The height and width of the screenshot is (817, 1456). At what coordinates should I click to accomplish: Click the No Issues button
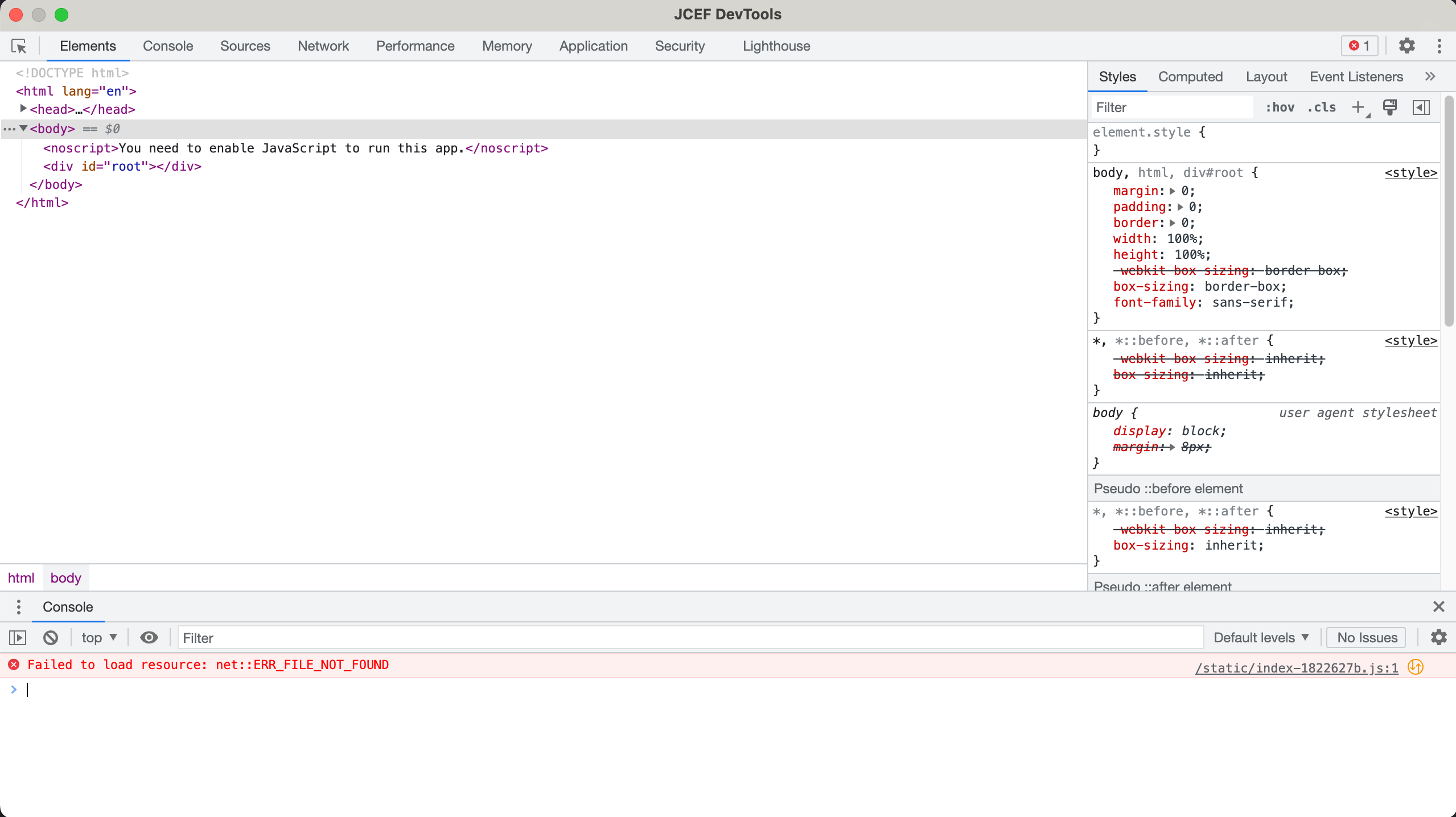pos(1364,637)
